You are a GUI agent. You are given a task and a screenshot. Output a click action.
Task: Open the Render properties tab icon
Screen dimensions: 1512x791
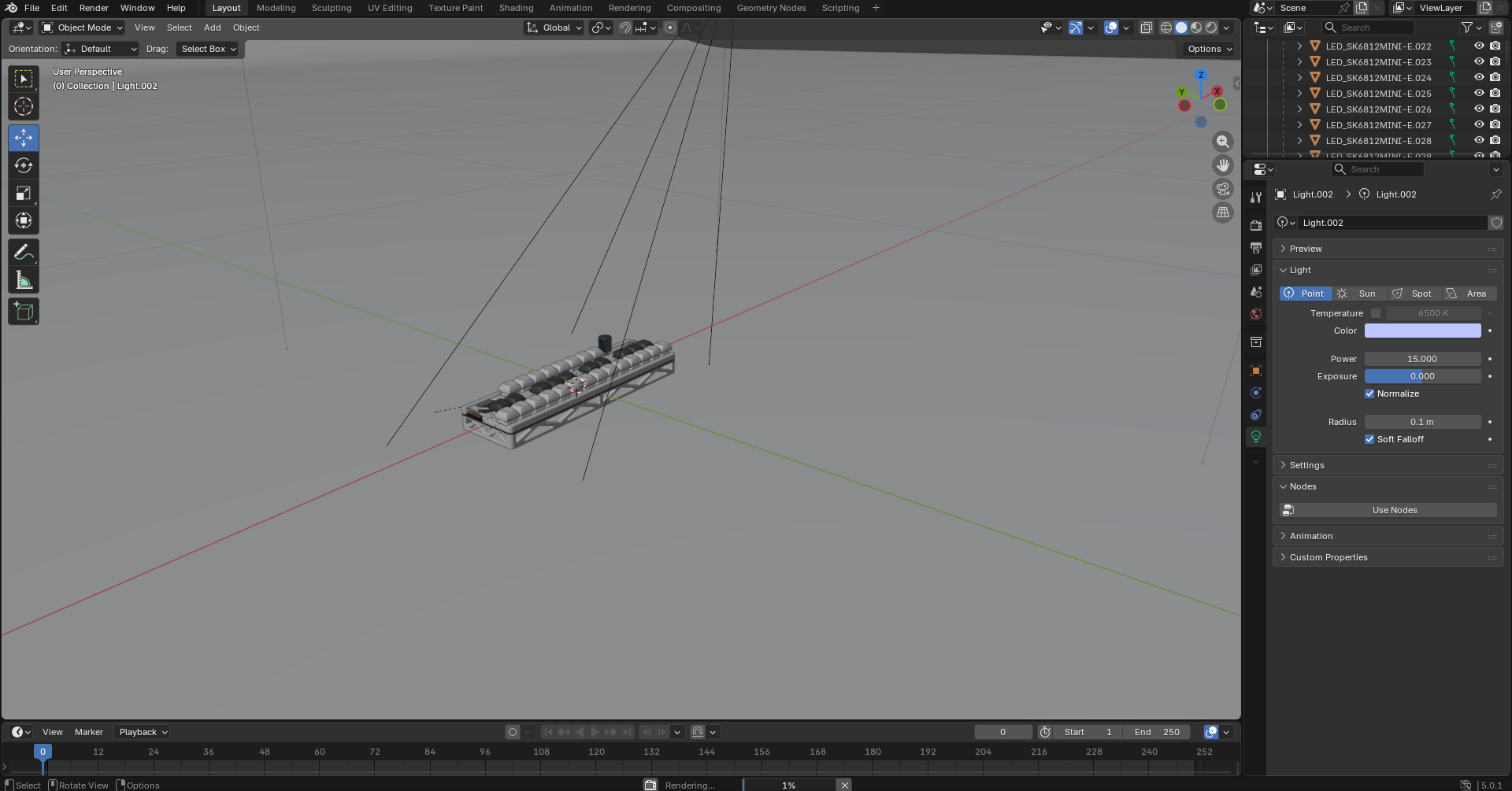[x=1256, y=225]
